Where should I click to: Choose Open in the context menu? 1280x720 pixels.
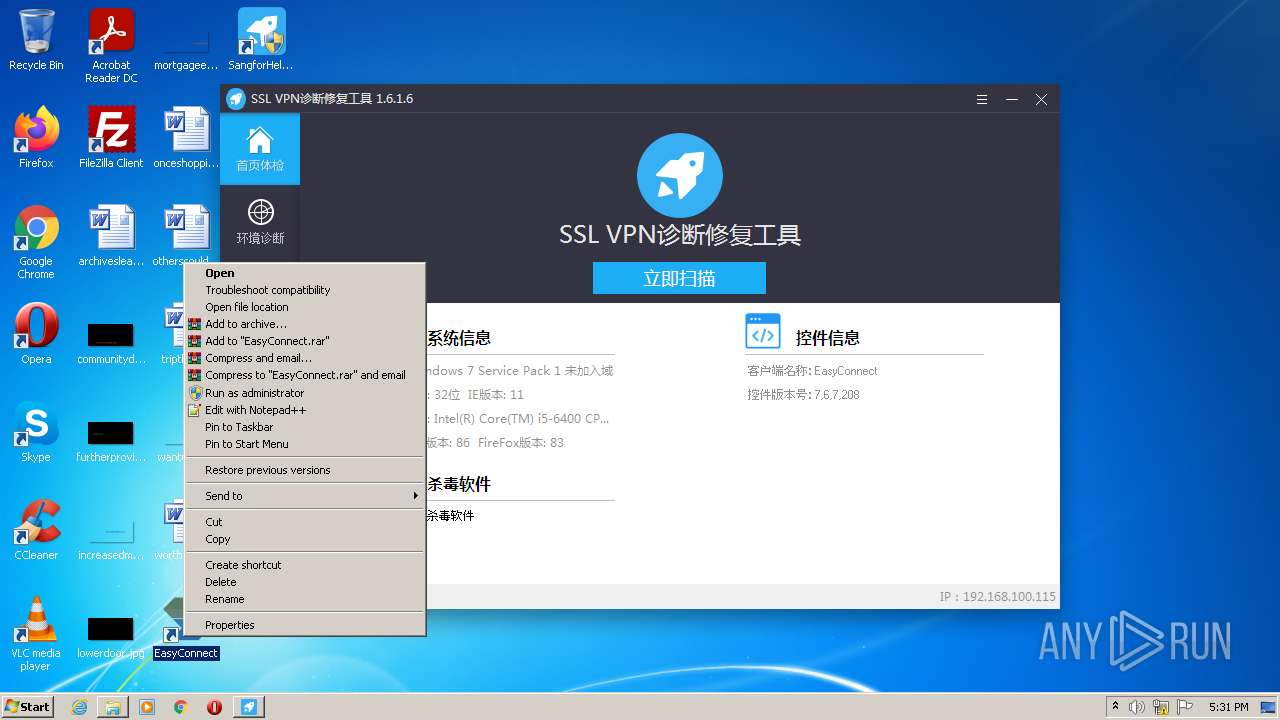pyautogui.click(x=305, y=273)
